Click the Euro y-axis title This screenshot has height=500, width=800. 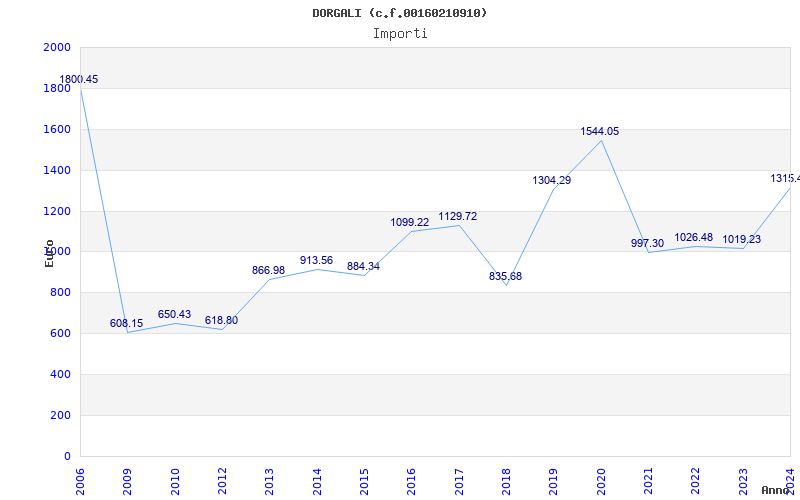pyautogui.click(x=49, y=253)
